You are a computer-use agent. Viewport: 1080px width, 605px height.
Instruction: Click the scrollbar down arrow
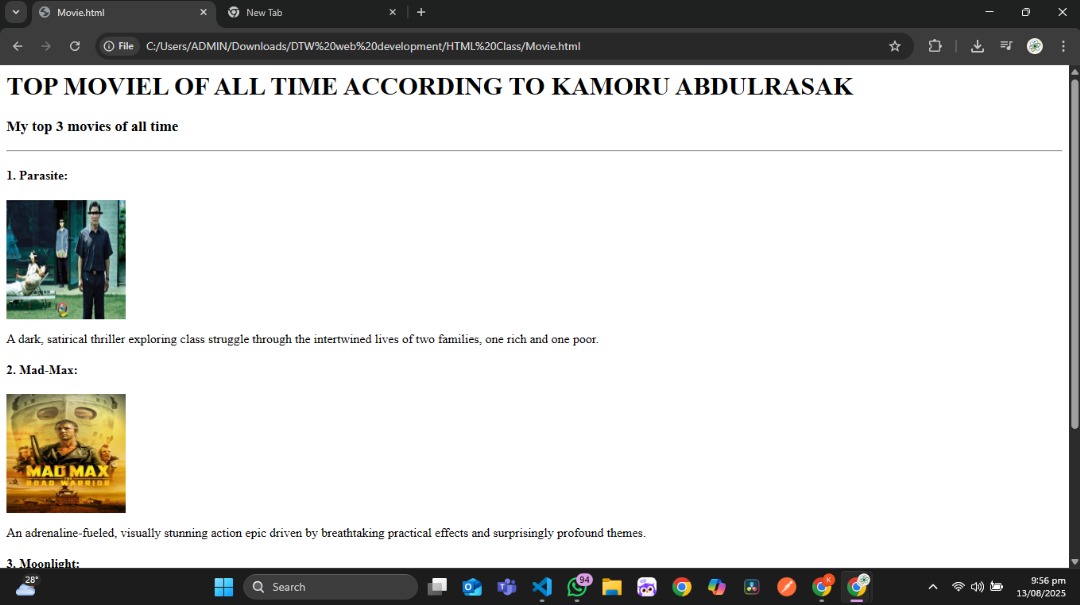coord(1074,562)
